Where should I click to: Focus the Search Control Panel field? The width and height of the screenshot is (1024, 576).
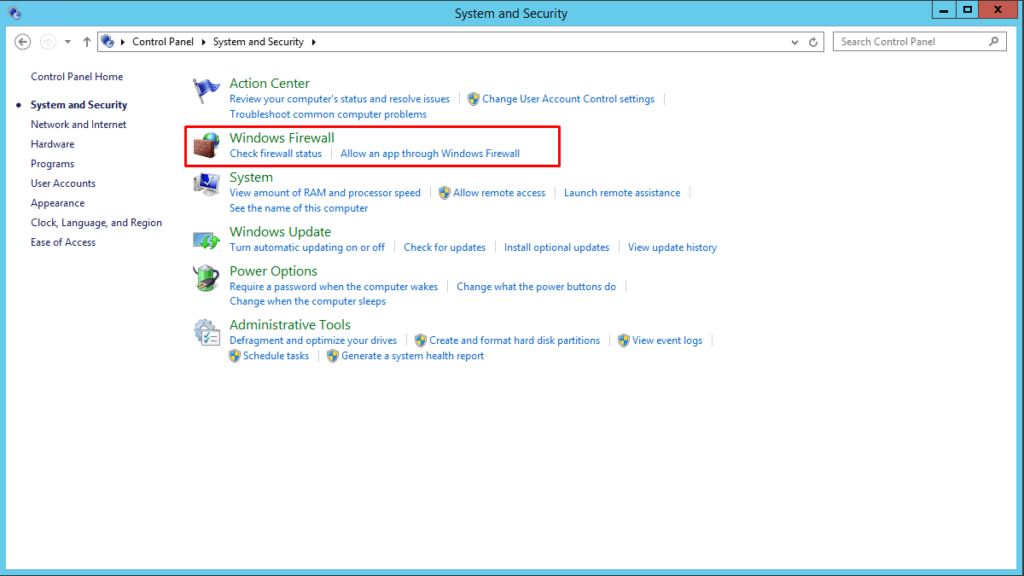[920, 42]
